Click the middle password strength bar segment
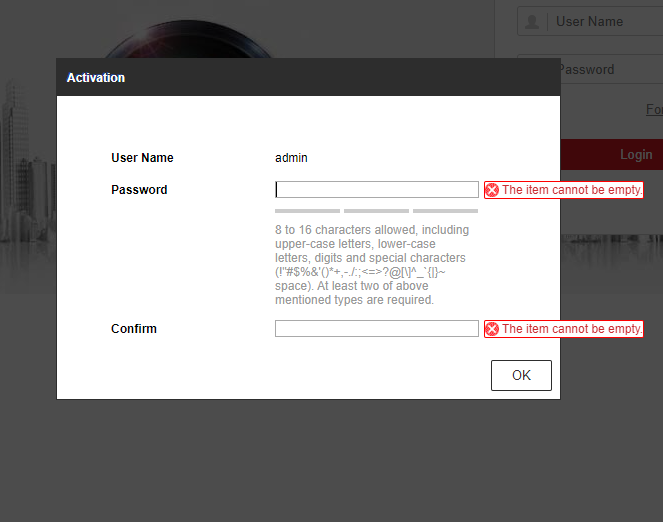 [376, 210]
